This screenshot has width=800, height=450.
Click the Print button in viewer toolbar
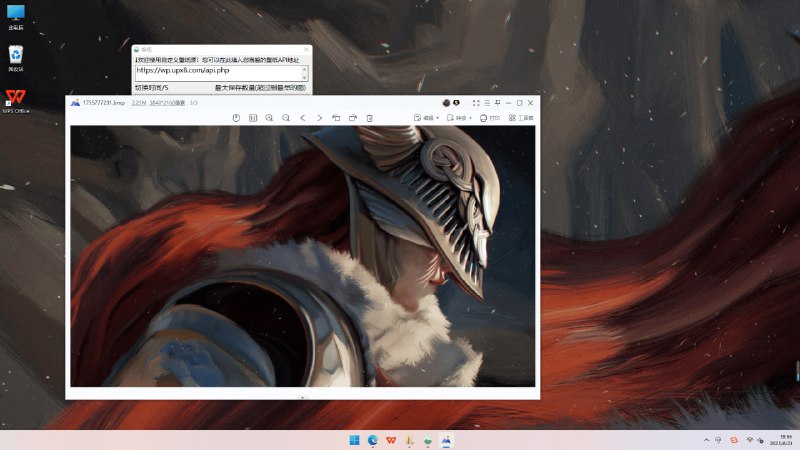490,118
